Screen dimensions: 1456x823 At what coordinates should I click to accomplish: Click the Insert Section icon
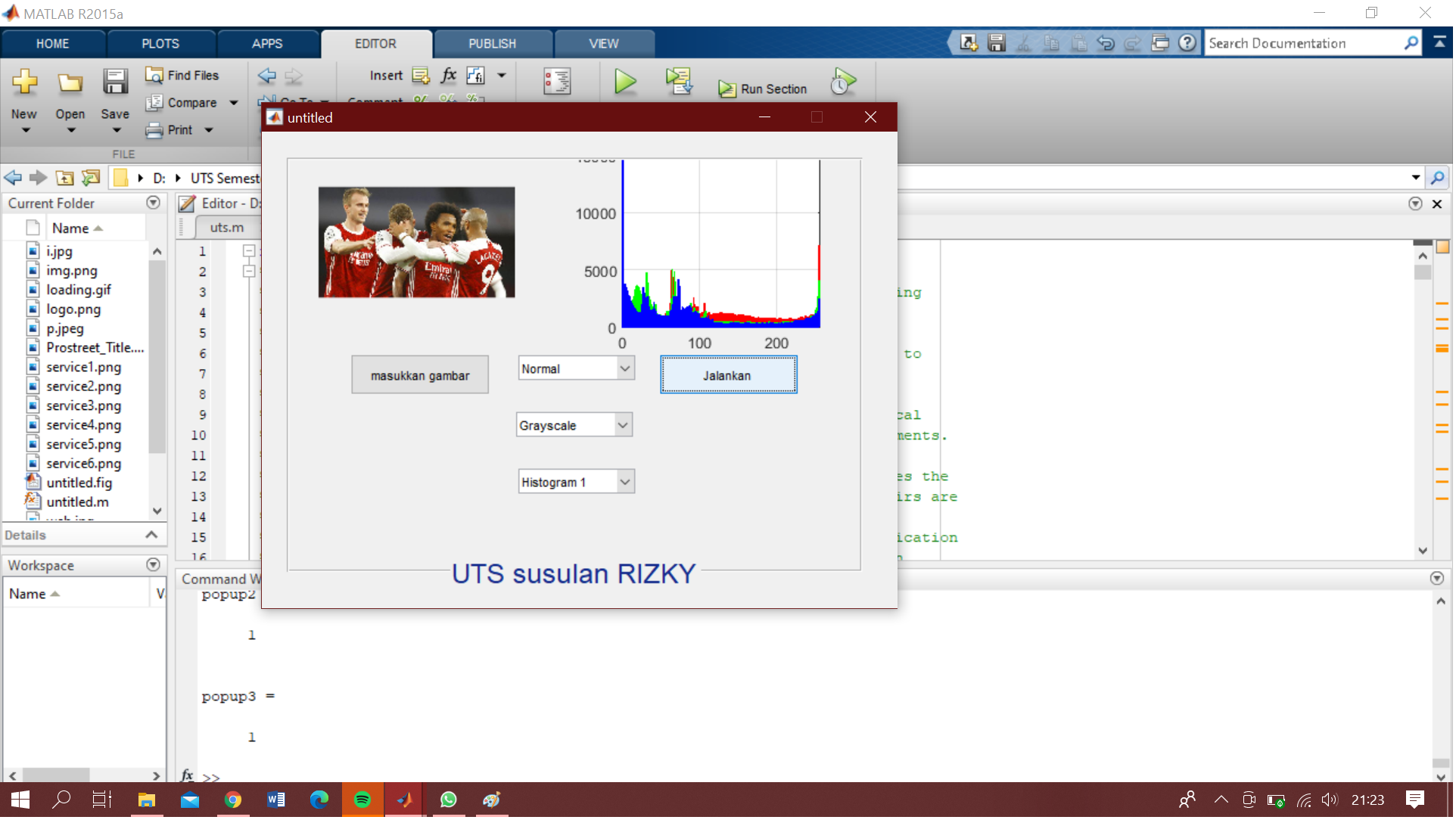(420, 76)
